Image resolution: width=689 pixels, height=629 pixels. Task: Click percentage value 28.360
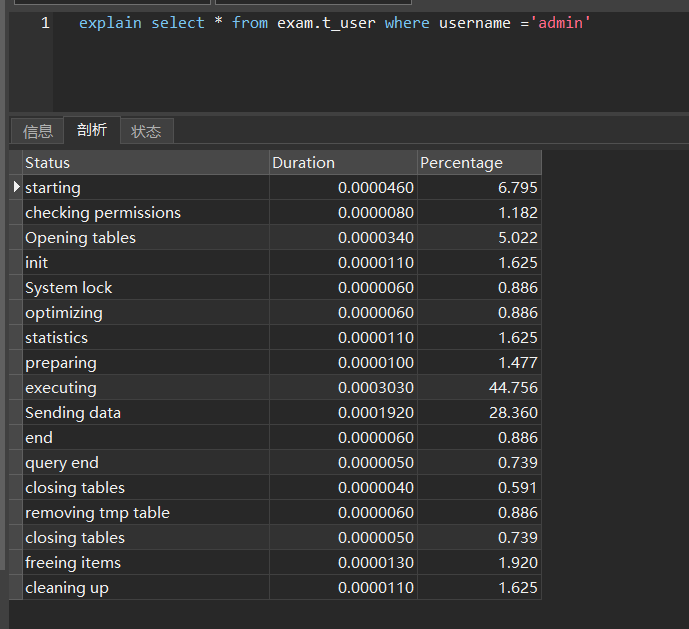pos(513,413)
